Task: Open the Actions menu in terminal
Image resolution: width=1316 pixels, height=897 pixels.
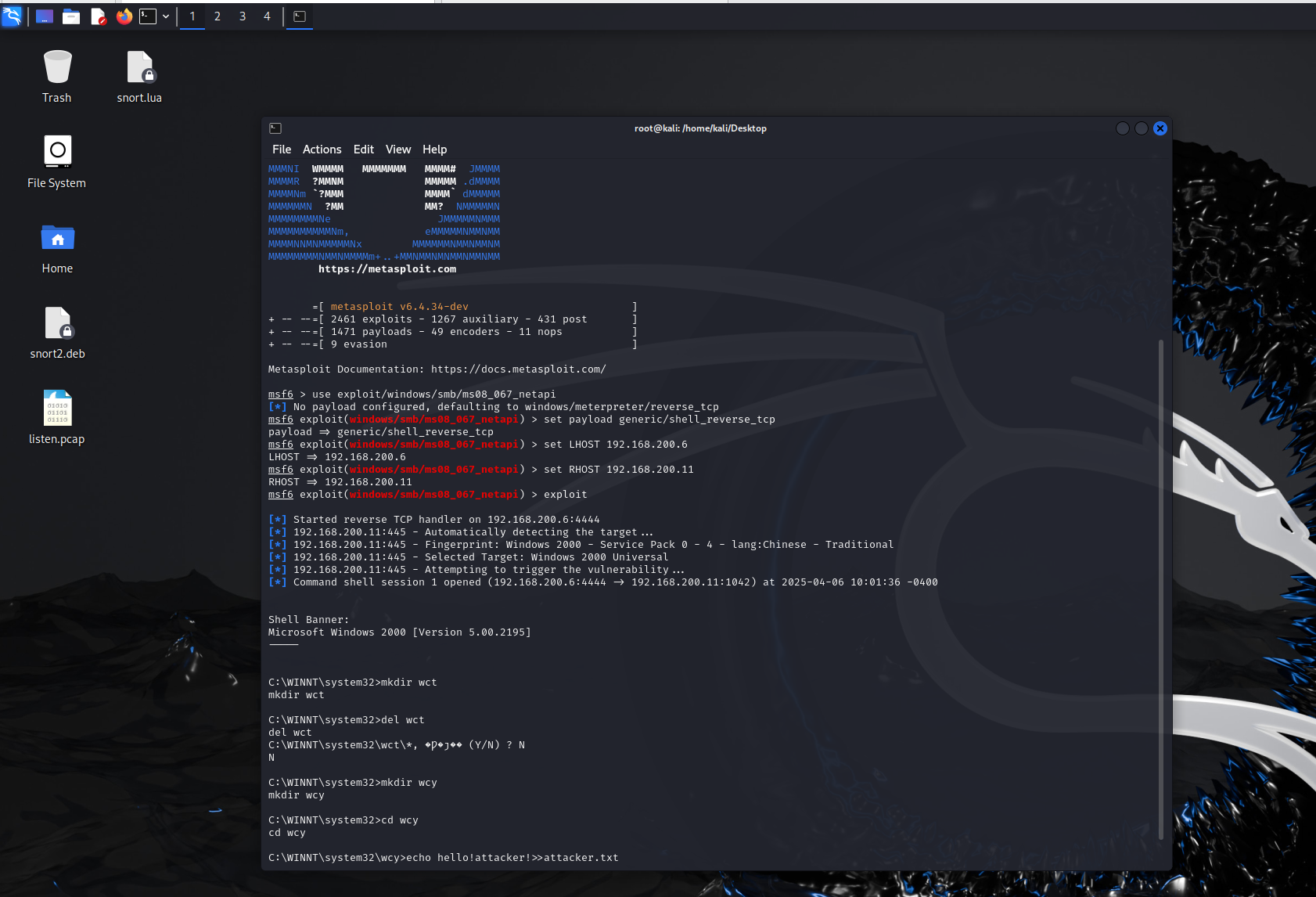Action: tap(322, 149)
